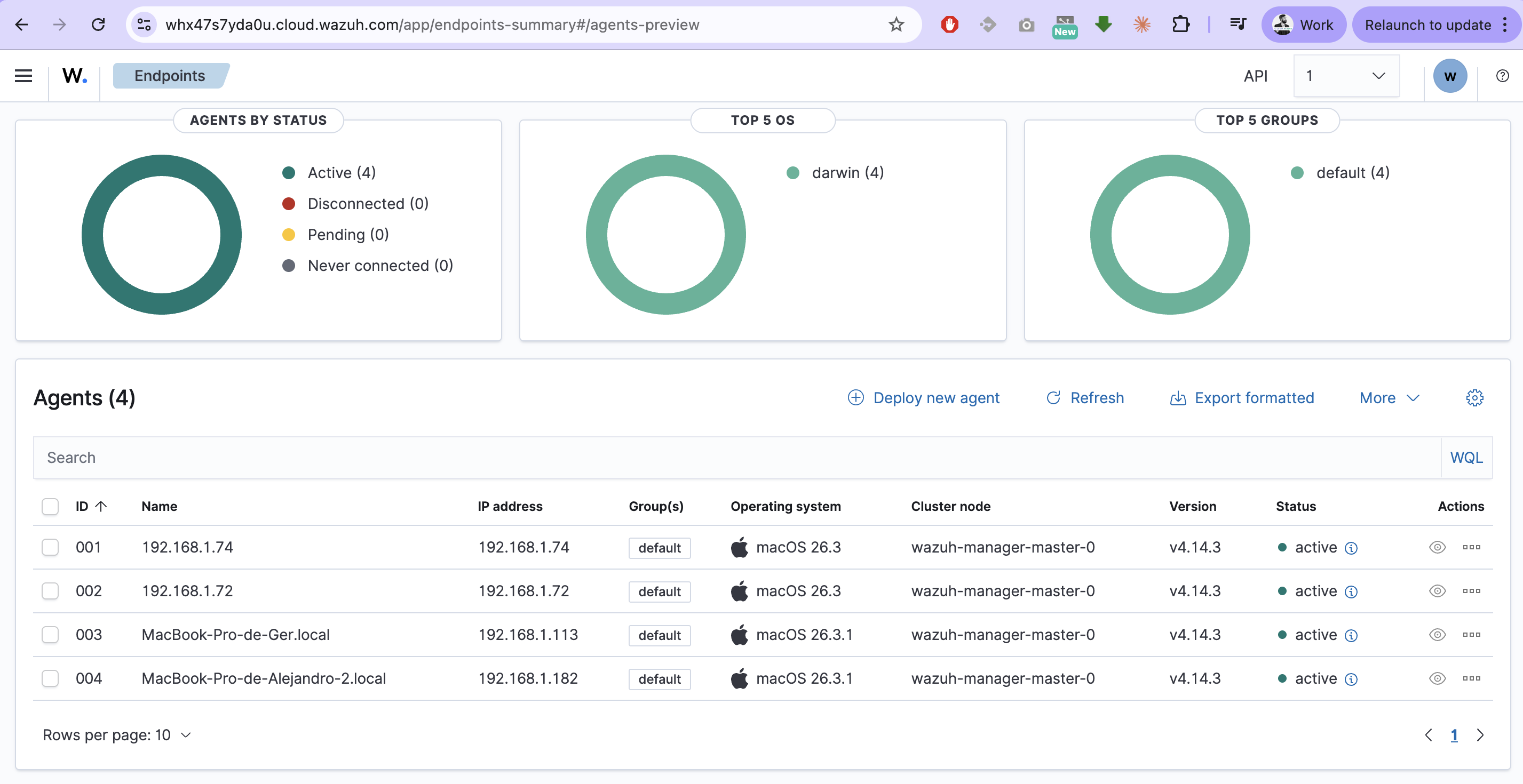This screenshot has height=784, width=1523.
Task: Open the Wazuh sidebar hamburger menu
Action: (x=23, y=76)
